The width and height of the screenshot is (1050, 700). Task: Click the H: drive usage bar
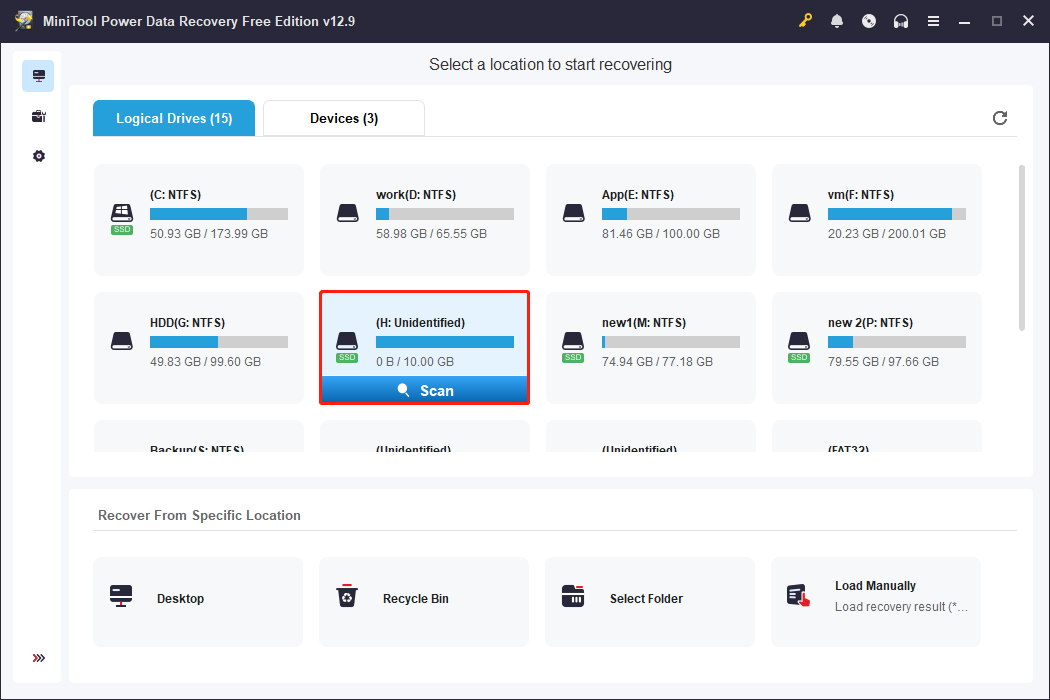(445, 342)
